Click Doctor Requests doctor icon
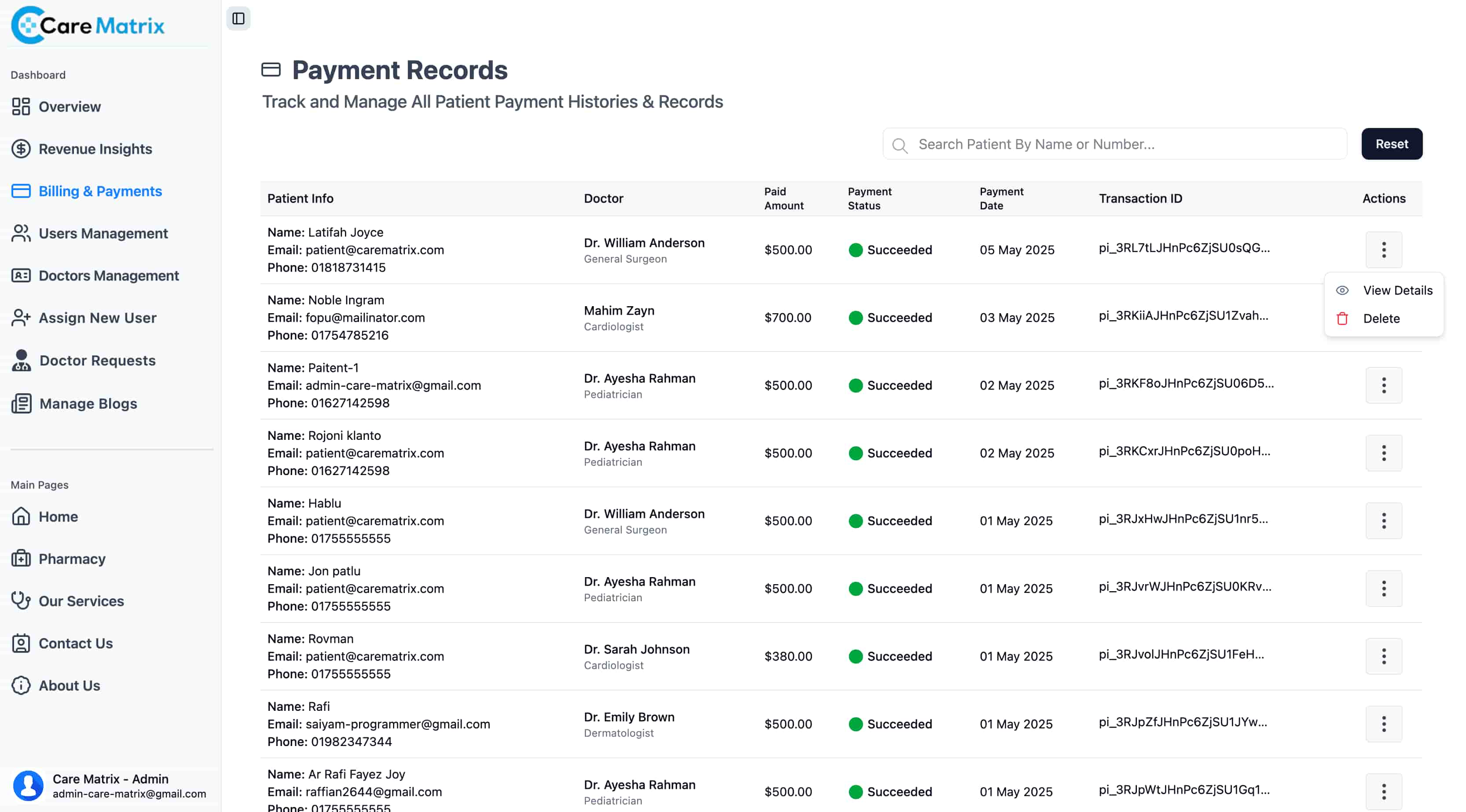Image resolution: width=1466 pixels, height=812 pixels. point(22,360)
